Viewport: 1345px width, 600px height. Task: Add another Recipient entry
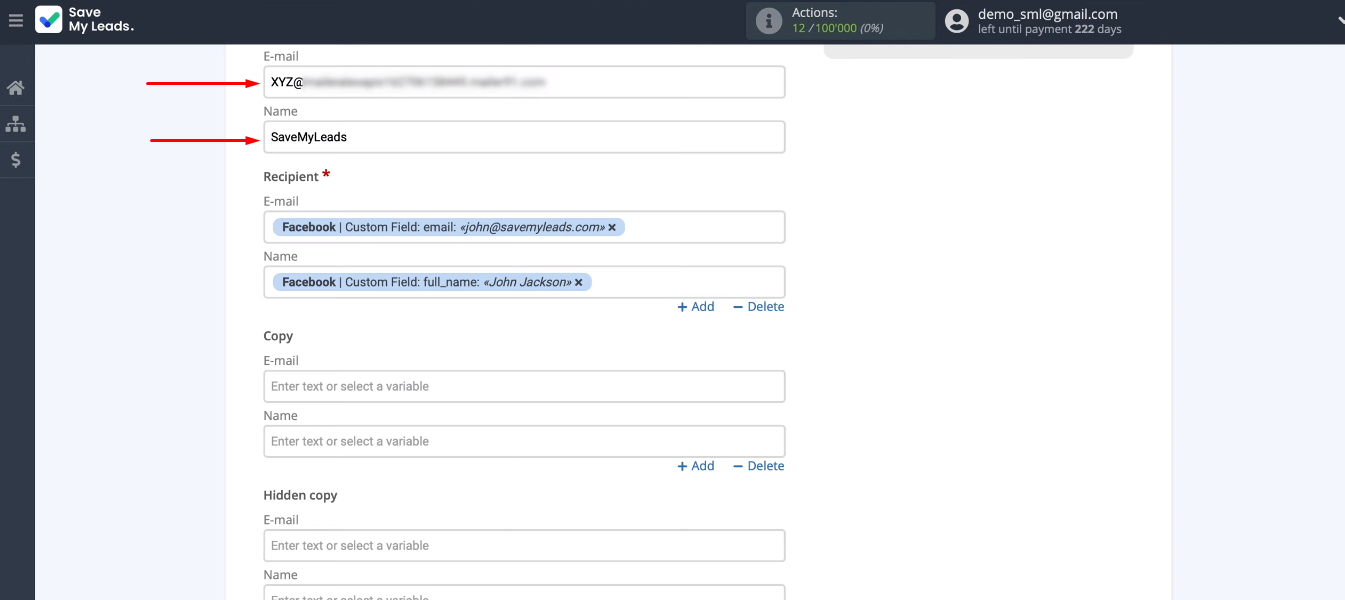696,307
